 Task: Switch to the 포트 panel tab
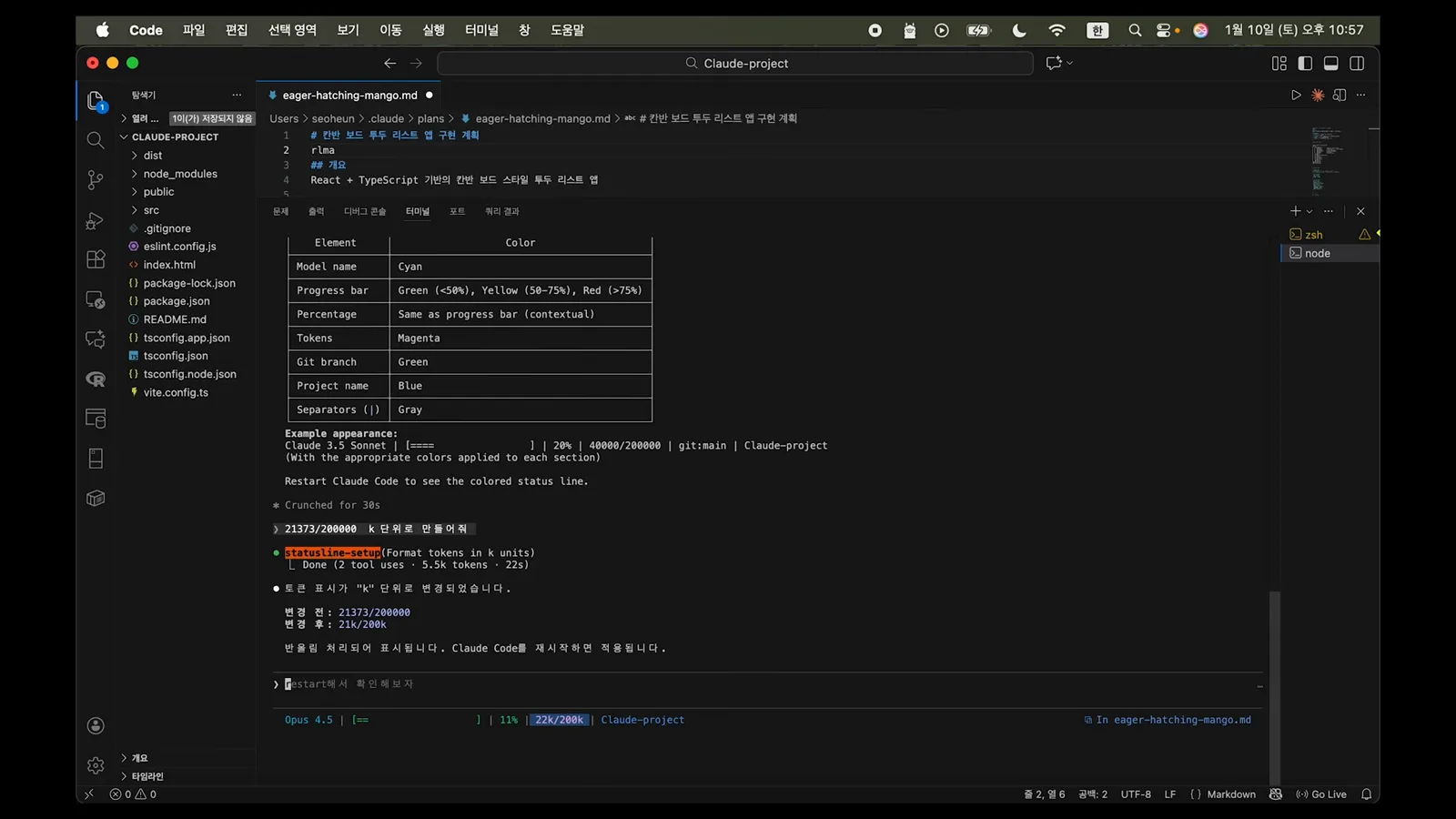457,211
